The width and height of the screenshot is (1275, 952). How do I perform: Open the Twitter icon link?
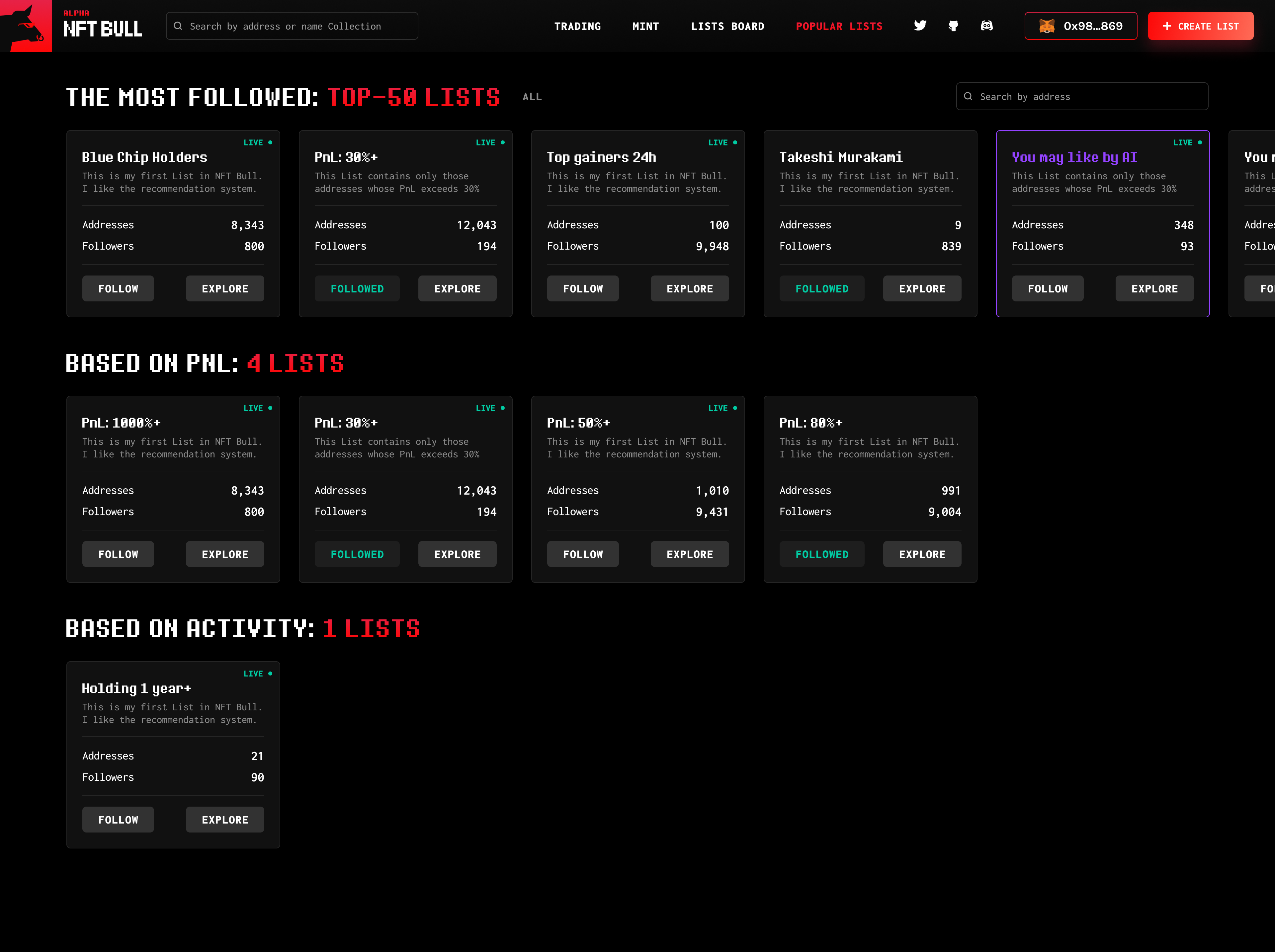coord(920,26)
